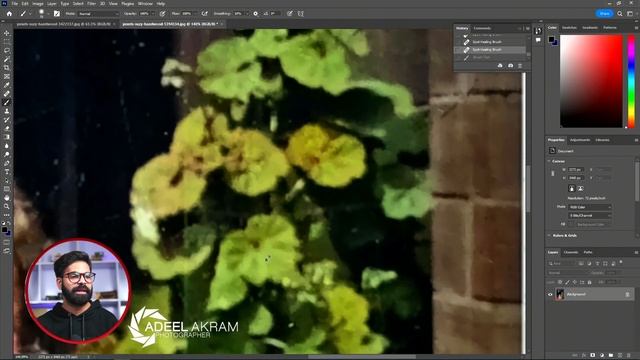Select the Eraser tool

click(7, 129)
